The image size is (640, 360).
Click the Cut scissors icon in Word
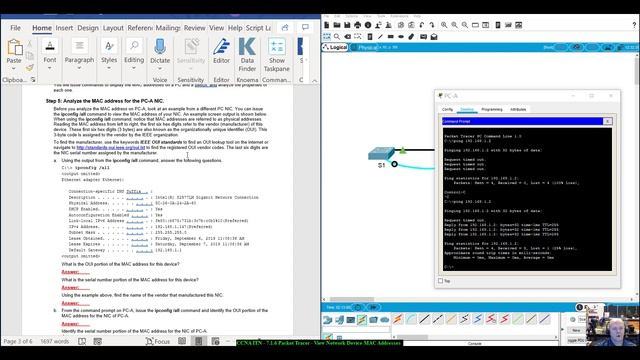29,44
